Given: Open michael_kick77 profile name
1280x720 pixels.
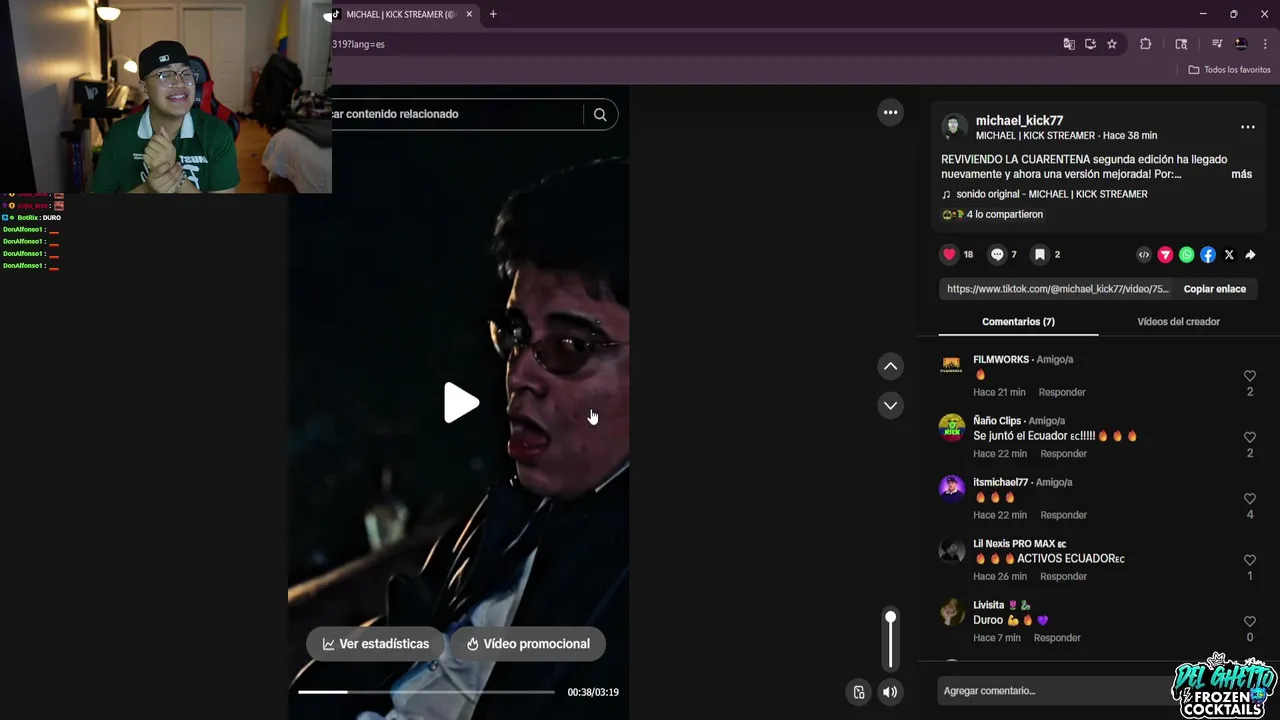Looking at the screenshot, I should coord(1019,120).
